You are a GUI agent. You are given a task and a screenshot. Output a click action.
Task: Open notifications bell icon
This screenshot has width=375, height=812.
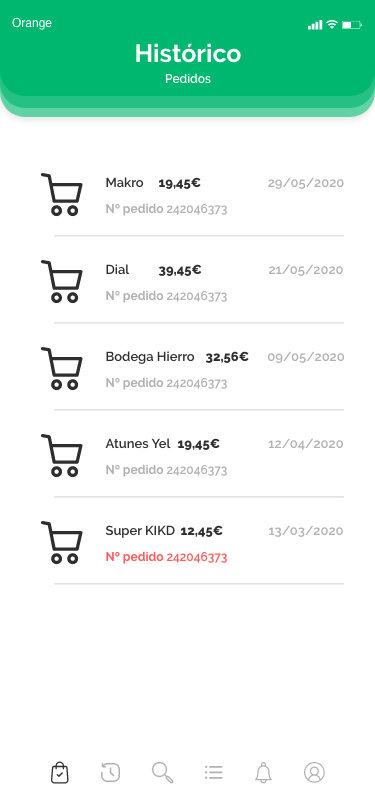(264, 772)
